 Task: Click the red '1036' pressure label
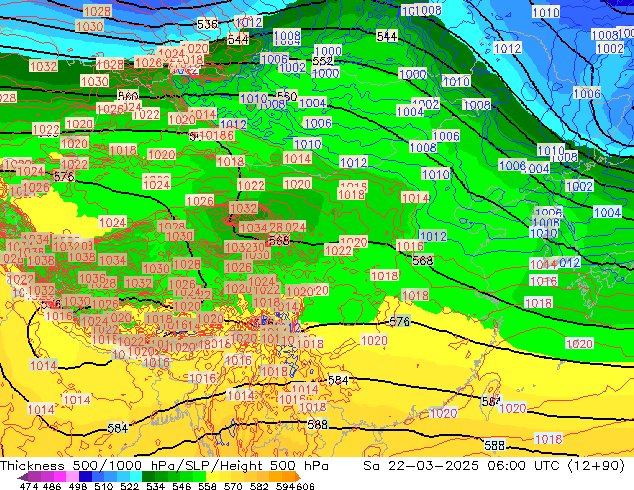tap(93, 278)
